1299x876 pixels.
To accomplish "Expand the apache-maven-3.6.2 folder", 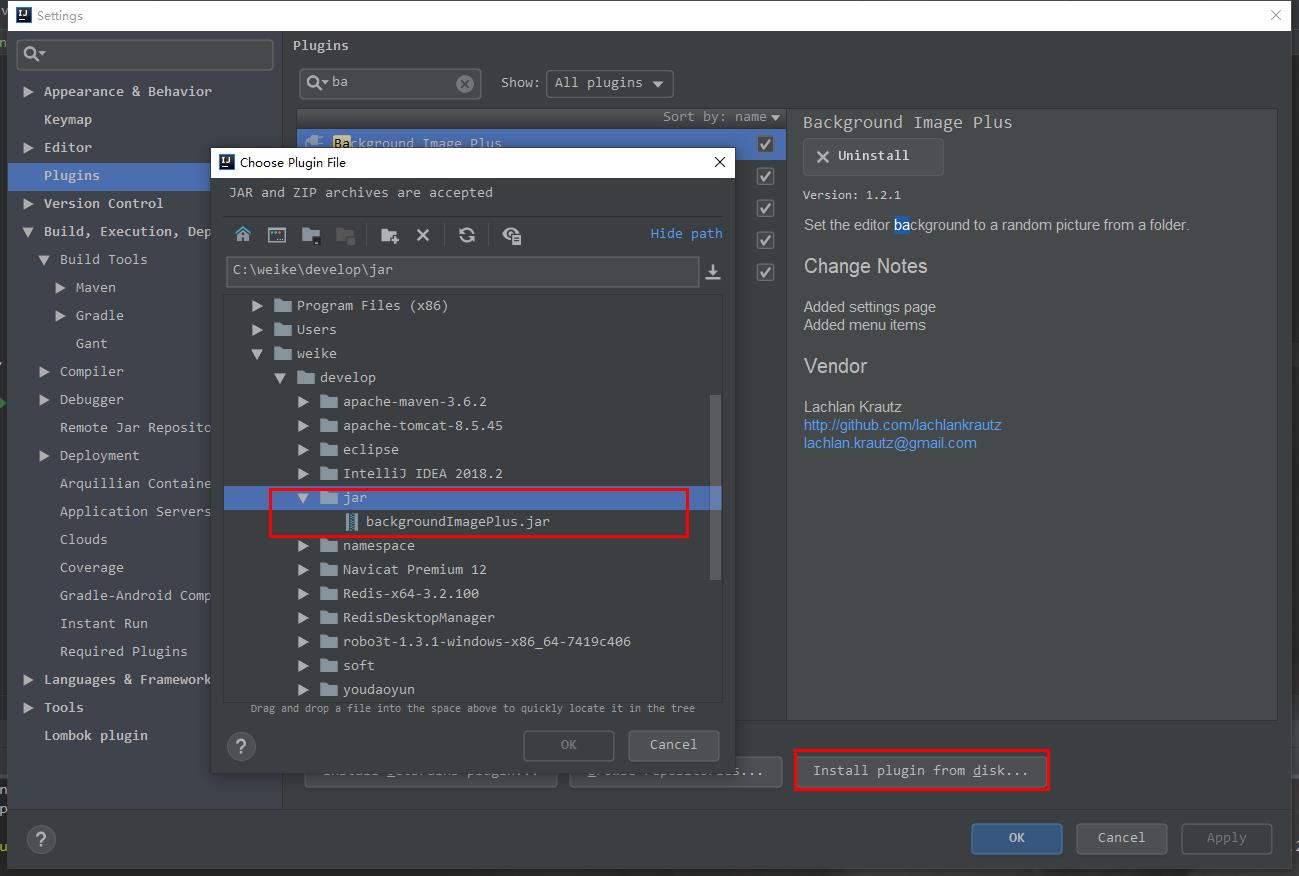I will (x=303, y=402).
